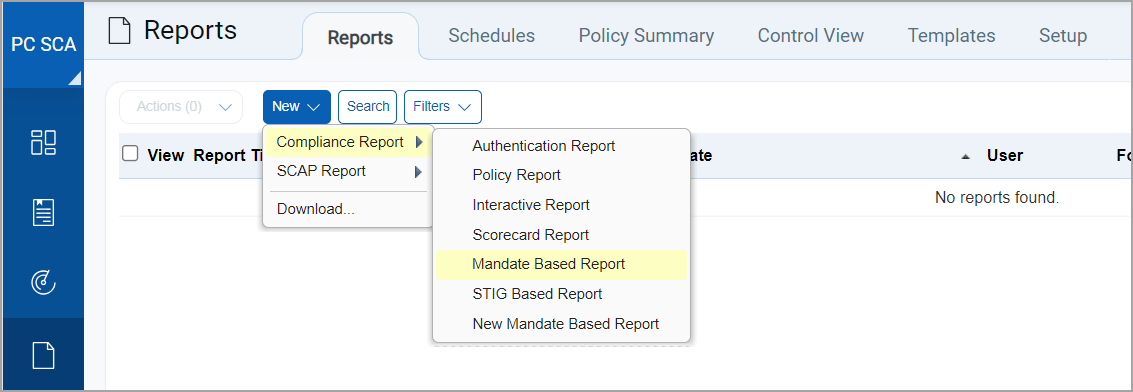Open the dashboard icon in left sidebar
Screen dimensions: 1133x392
[x=43, y=142]
